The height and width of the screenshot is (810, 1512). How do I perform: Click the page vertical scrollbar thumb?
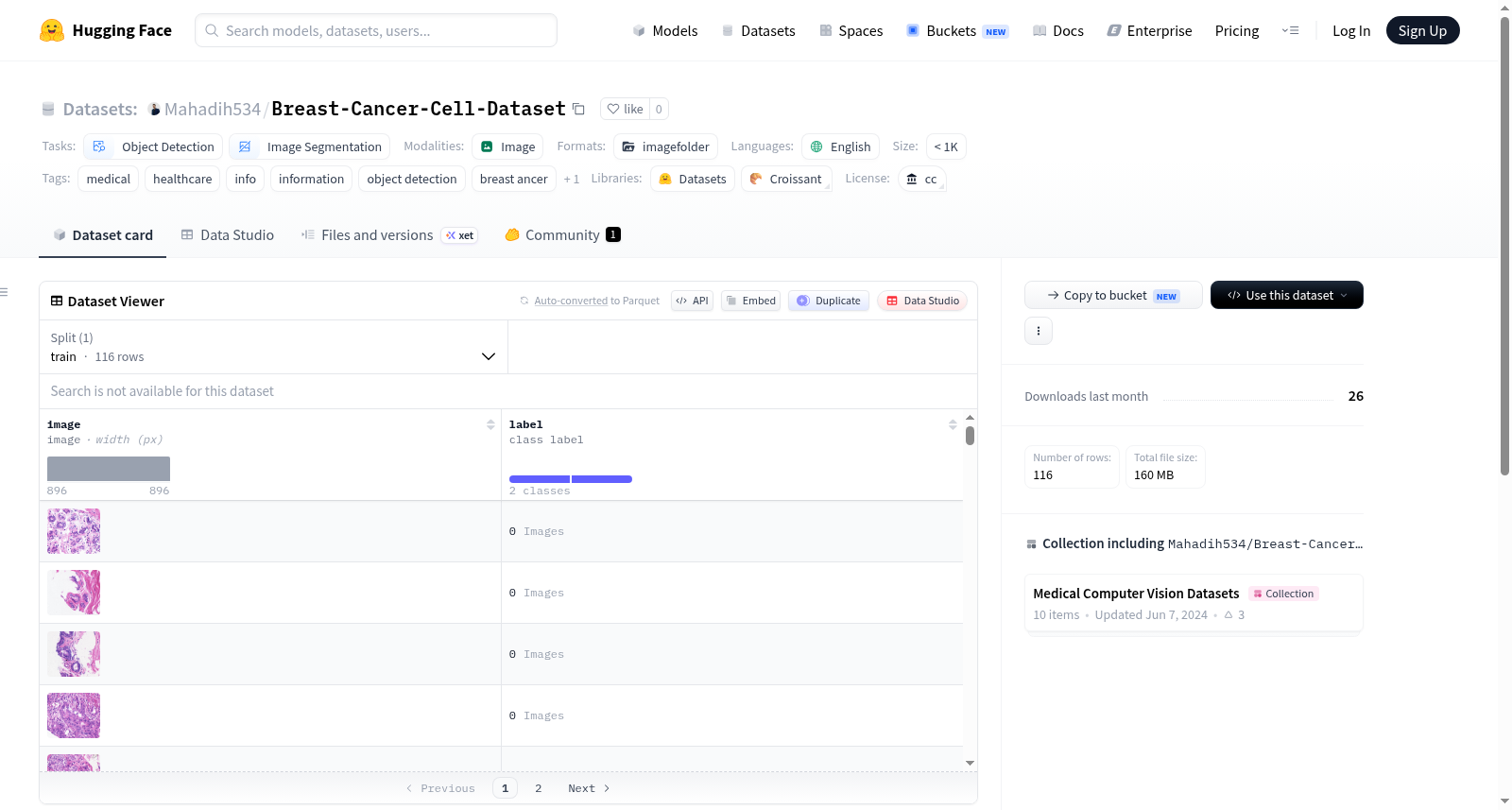point(1504,246)
